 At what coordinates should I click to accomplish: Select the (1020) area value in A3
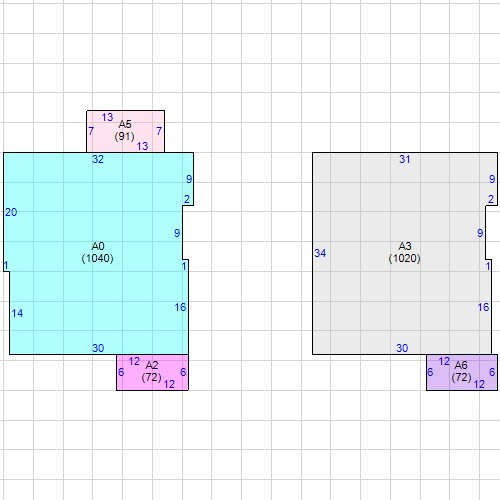tap(405, 258)
